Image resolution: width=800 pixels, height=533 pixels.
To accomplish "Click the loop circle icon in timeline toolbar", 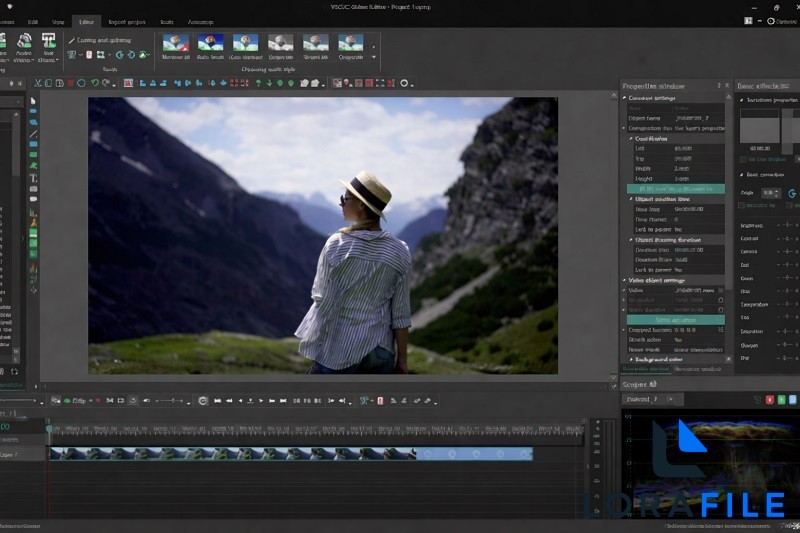I will [x=203, y=401].
